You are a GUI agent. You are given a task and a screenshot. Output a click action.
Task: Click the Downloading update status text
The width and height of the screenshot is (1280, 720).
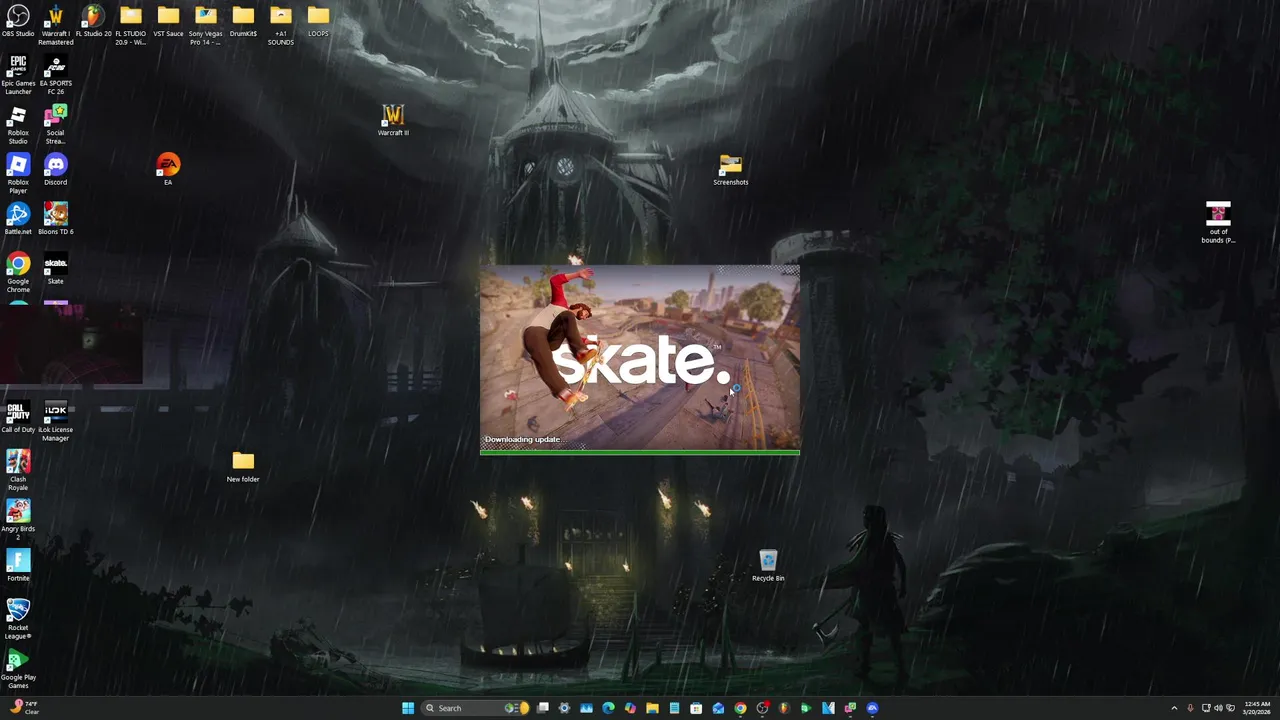523,439
